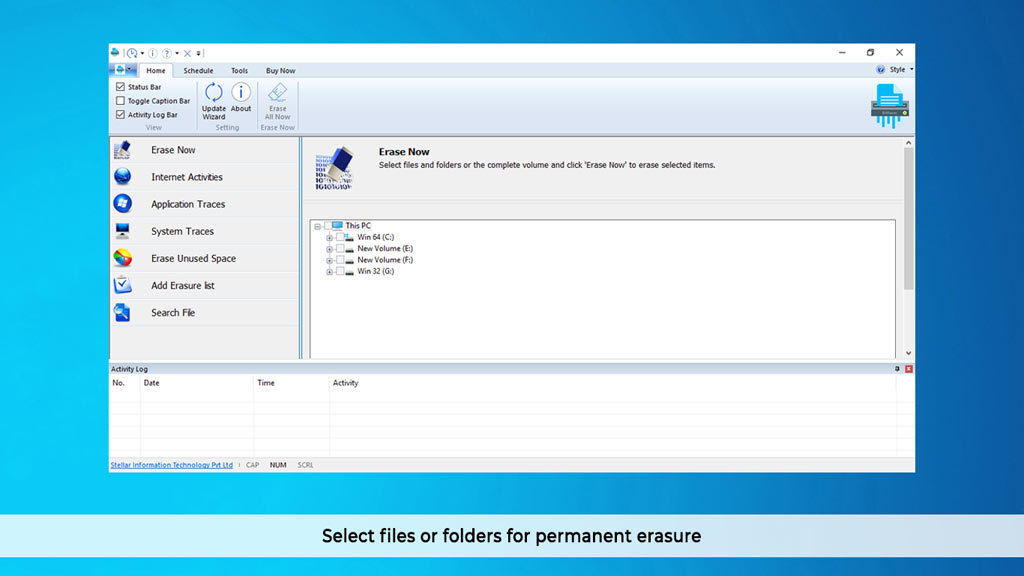This screenshot has width=1024, height=576.
Task: Check the This PC checkbox
Action: click(328, 225)
